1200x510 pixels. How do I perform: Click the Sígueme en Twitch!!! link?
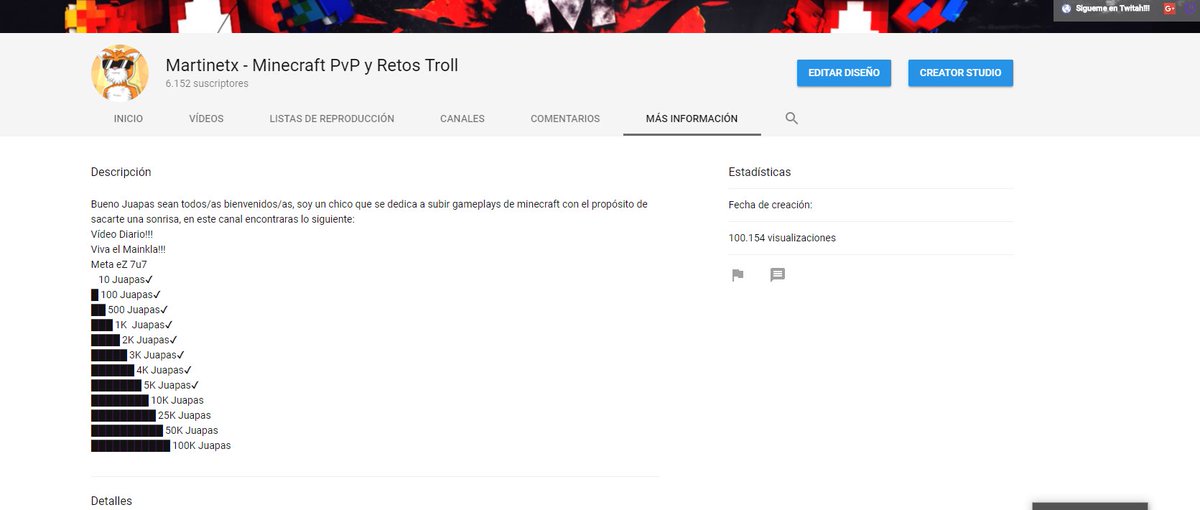[x=1112, y=8]
